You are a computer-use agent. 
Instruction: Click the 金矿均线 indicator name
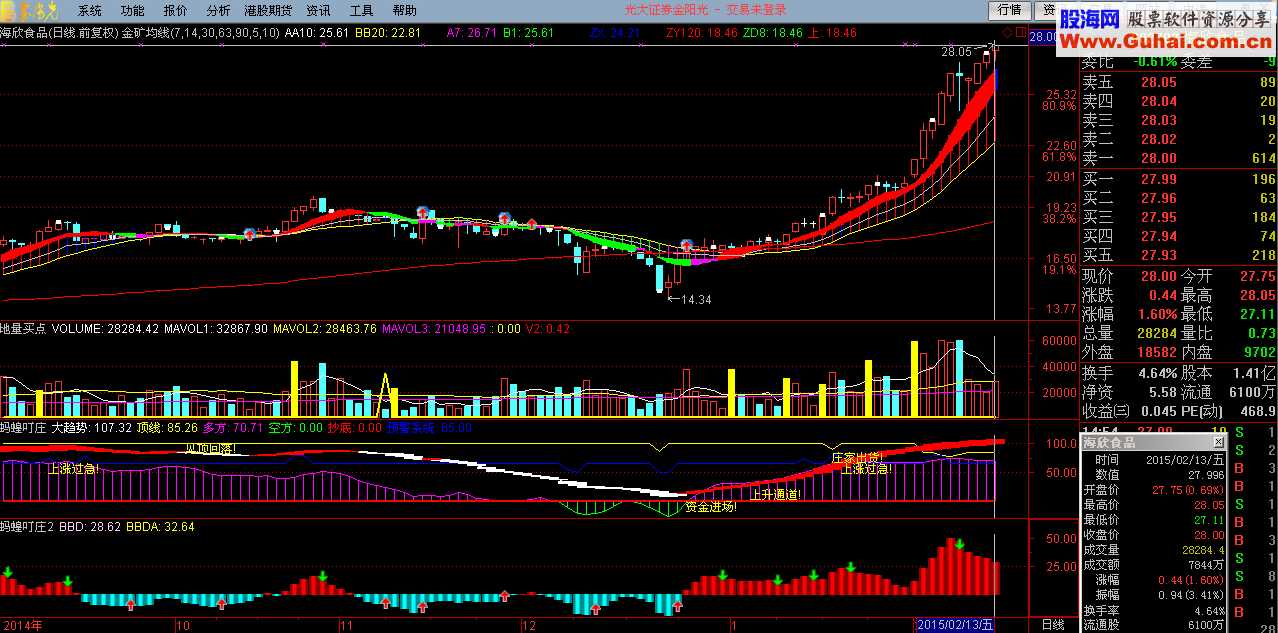coord(146,33)
